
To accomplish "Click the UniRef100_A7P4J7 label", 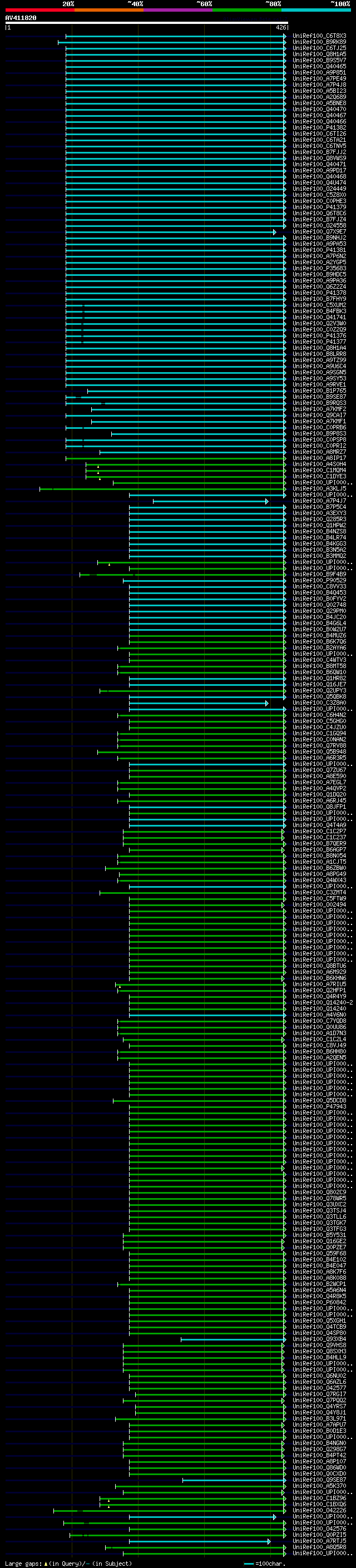I will (x=319, y=501).
